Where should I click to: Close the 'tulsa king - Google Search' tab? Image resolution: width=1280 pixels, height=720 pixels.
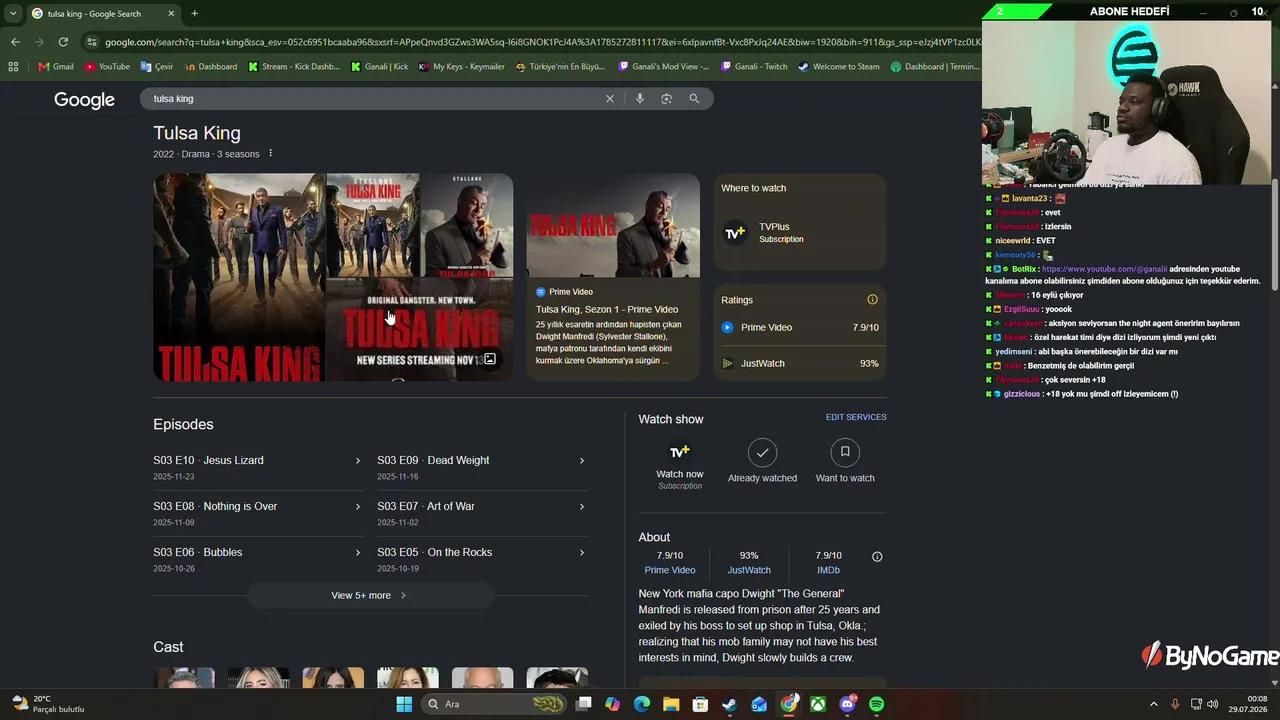[x=171, y=14]
